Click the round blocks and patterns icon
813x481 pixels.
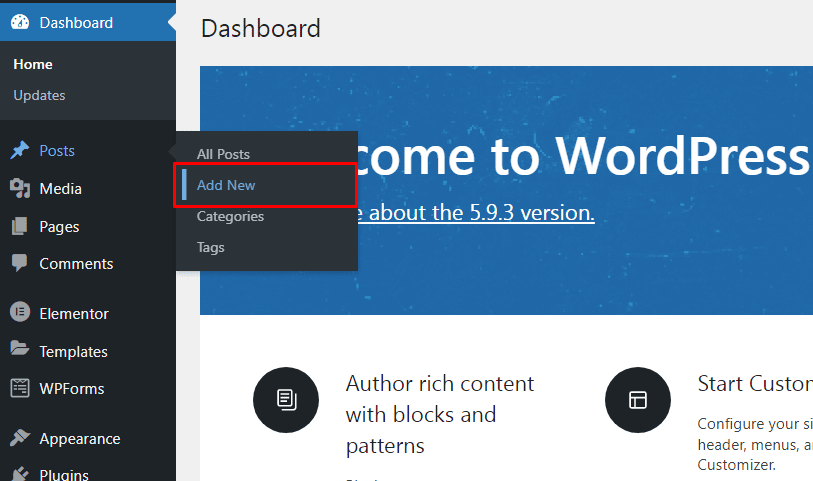286,400
